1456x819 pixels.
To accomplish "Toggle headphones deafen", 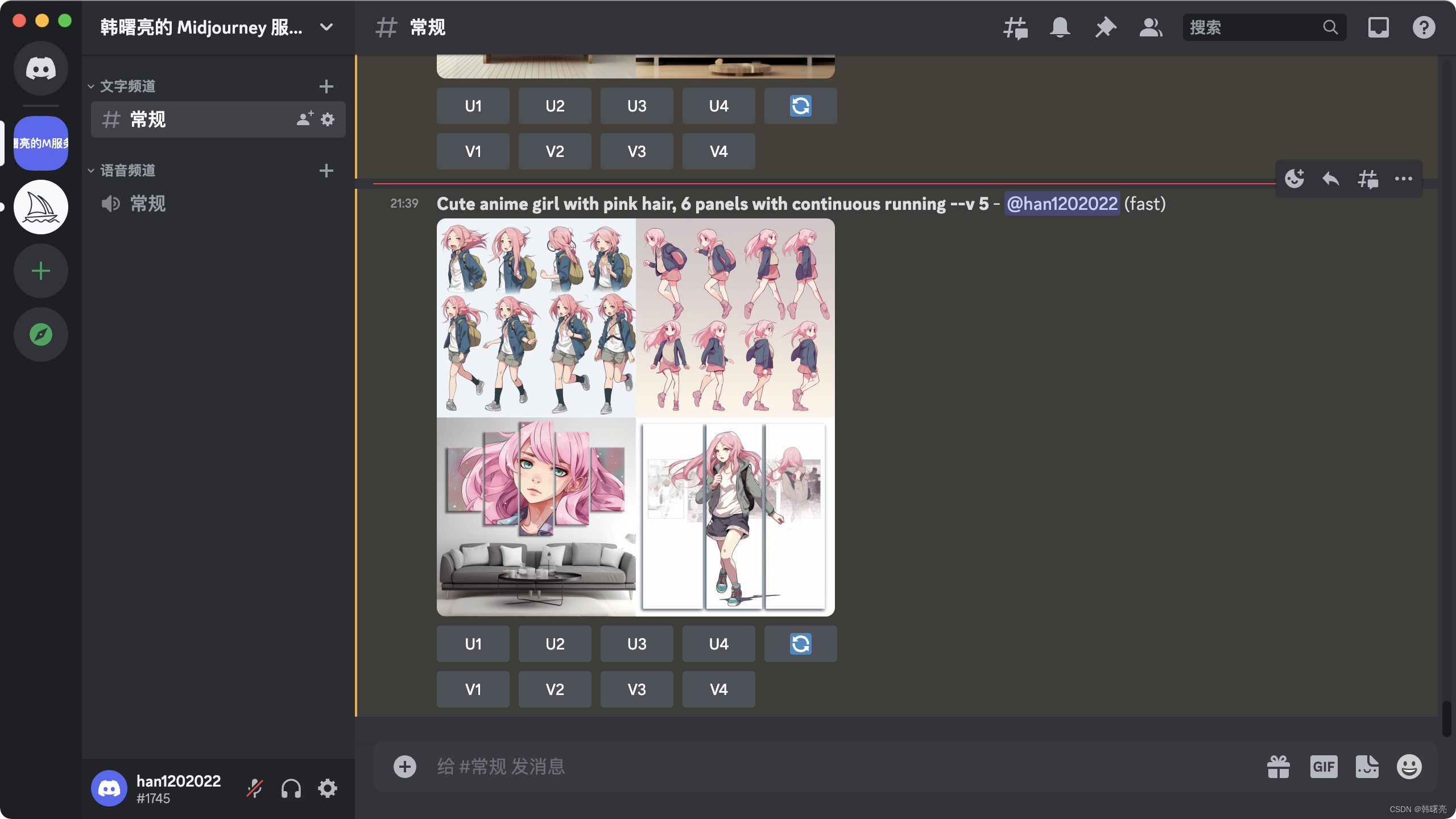I will coord(291,789).
